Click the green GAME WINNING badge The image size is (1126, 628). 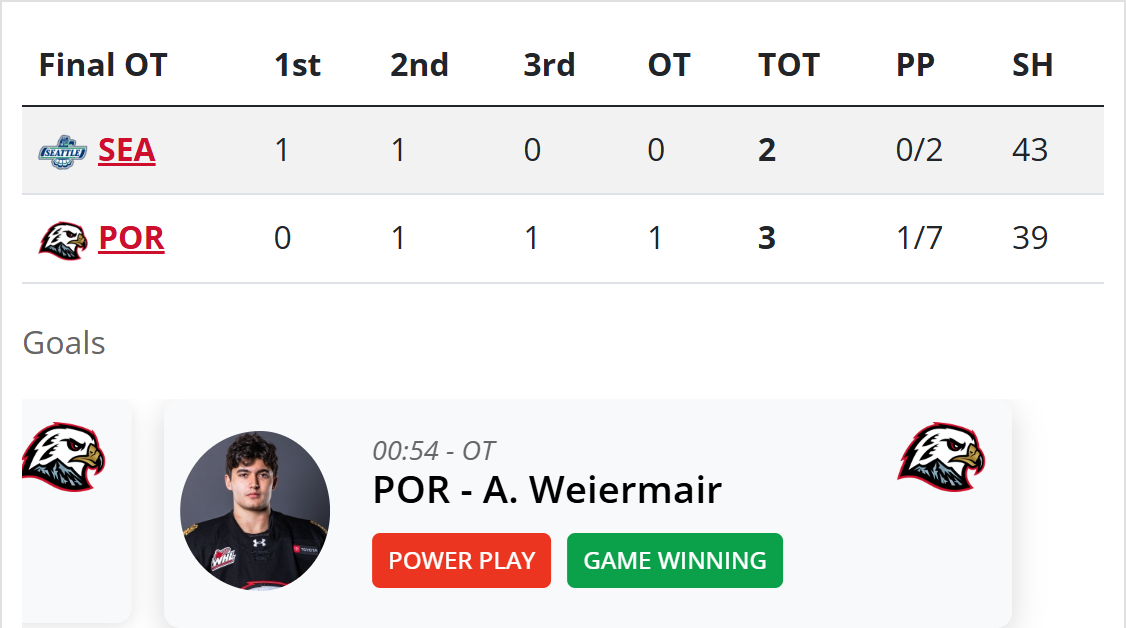(675, 560)
